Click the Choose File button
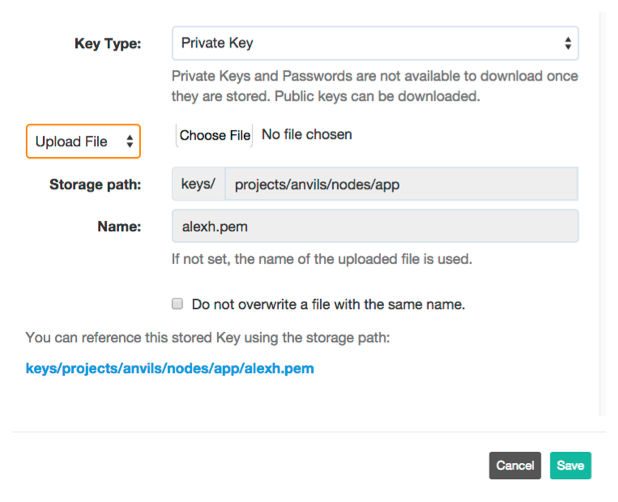 click(214, 135)
